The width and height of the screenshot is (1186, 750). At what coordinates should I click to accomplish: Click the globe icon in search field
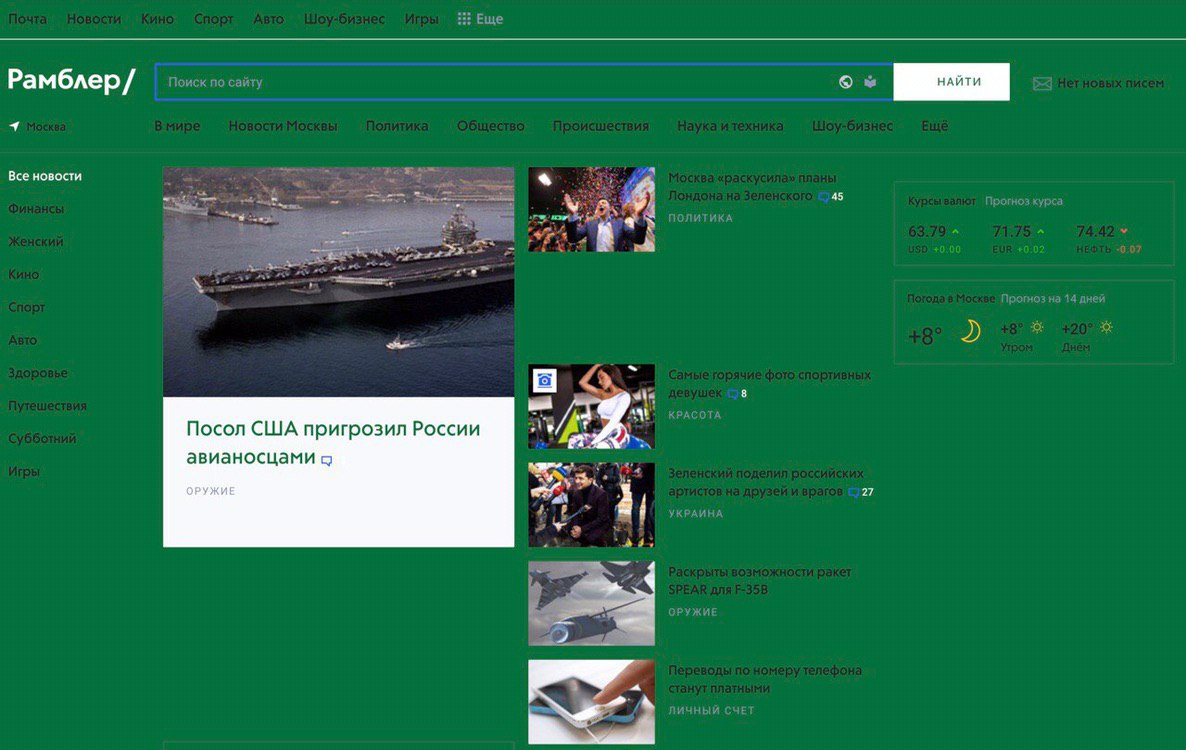click(846, 82)
